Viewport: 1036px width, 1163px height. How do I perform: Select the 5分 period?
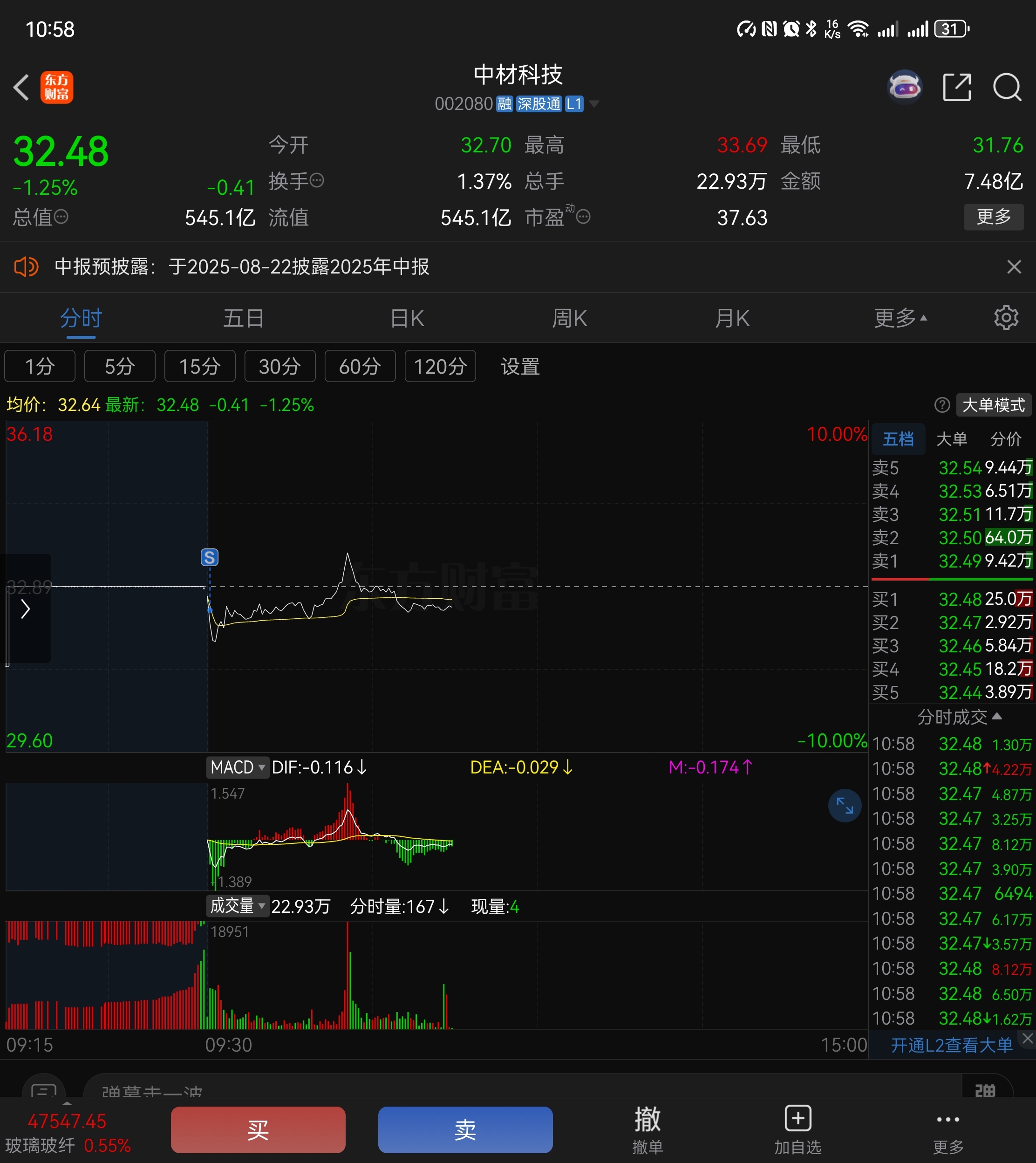pos(120,366)
